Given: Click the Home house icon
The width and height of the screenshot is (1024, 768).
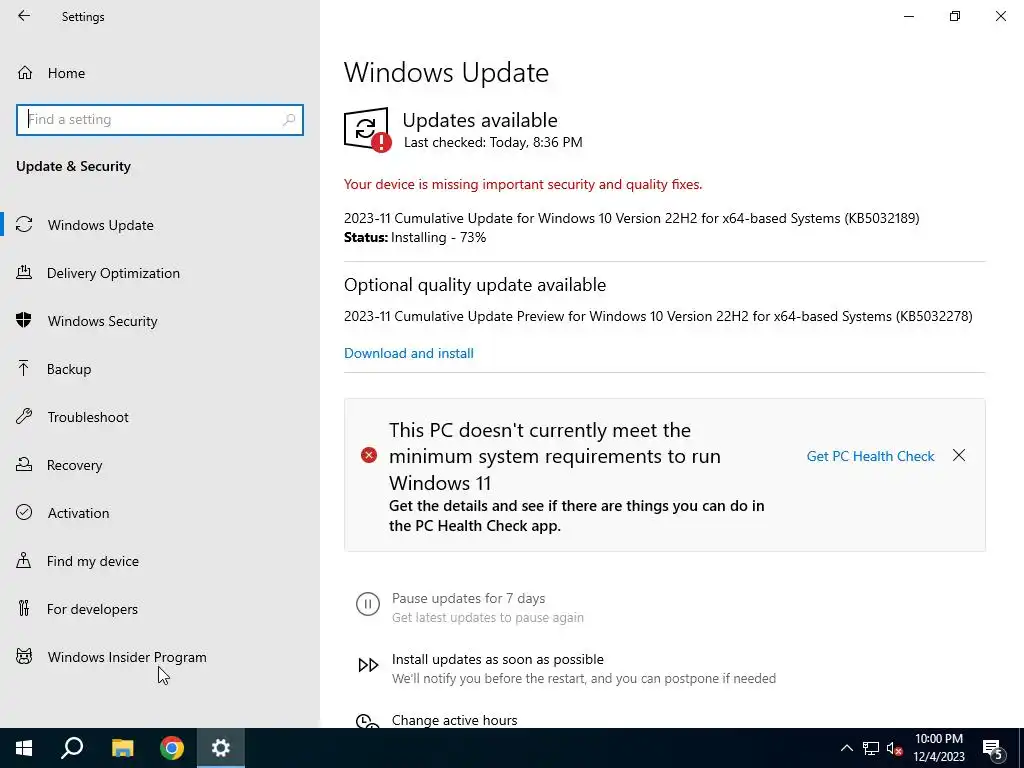Looking at the screenshot, I should tap(25, 72).
